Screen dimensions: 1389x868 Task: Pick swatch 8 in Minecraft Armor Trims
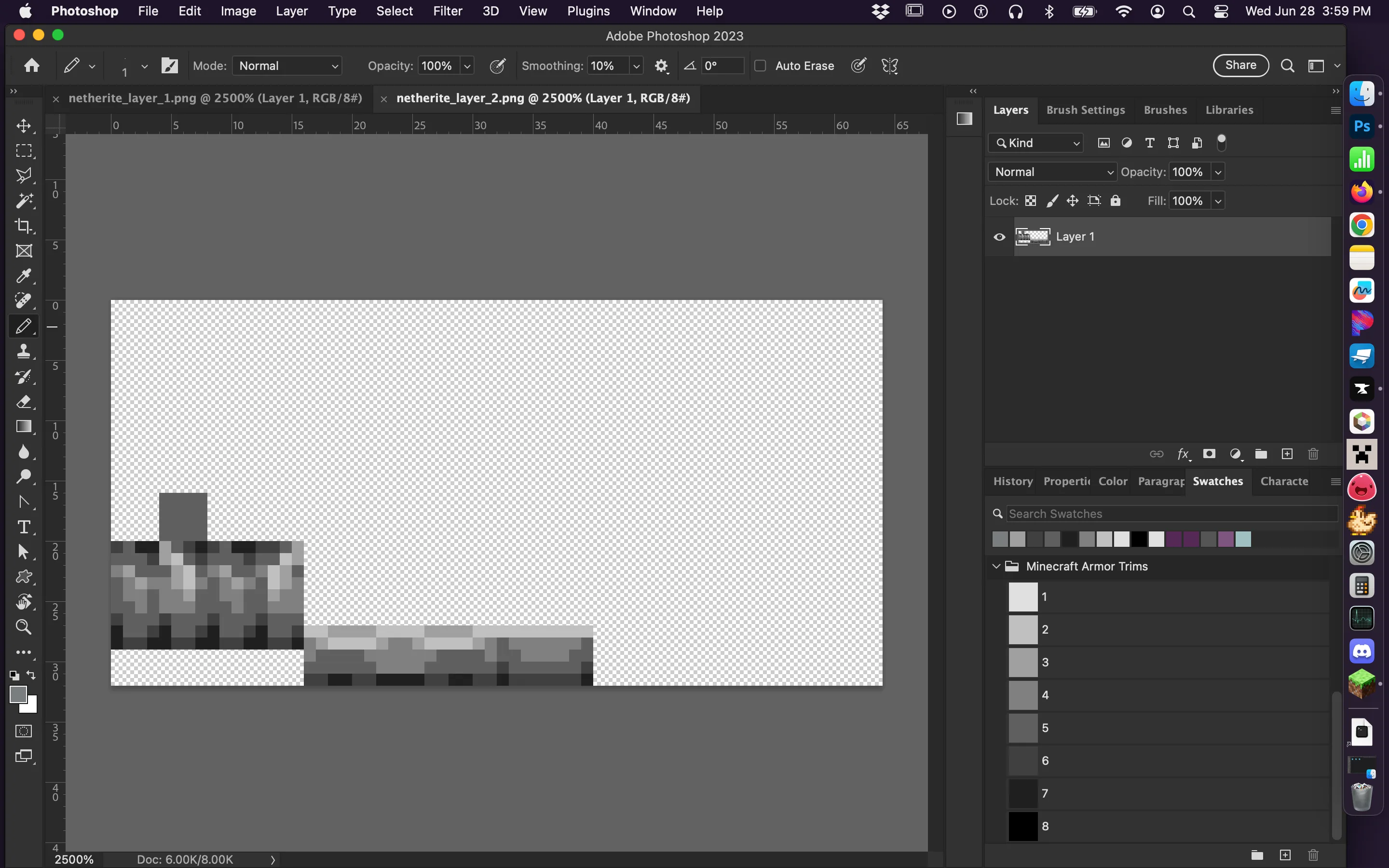[1023, 826]
